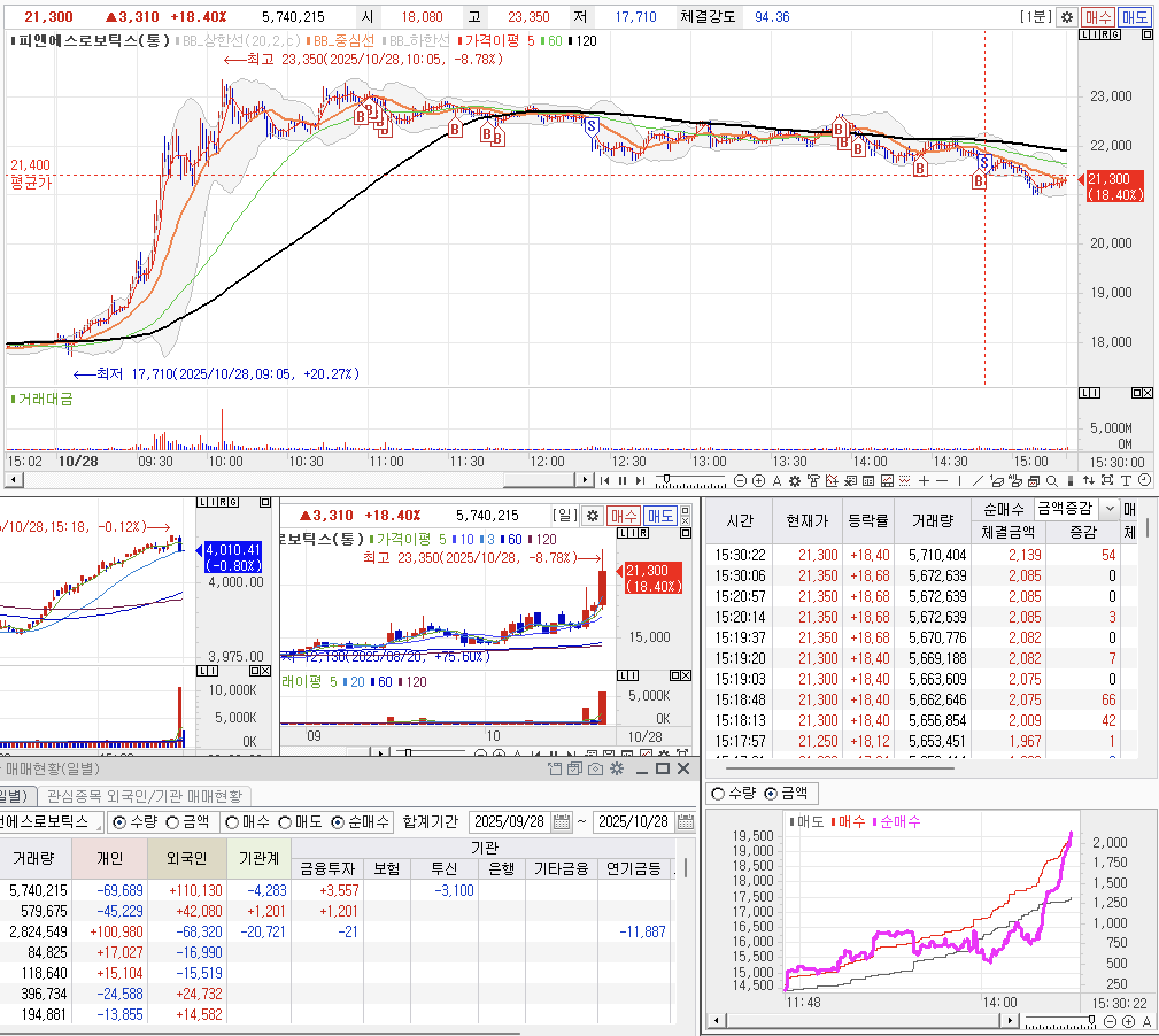Select the 금액 radio in trading status panel
Viewport: 1159px width, 1036px height.
click(173, 822)
